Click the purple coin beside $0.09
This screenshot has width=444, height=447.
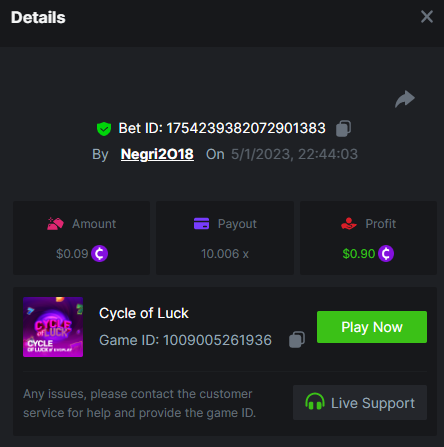click(99, 254)
